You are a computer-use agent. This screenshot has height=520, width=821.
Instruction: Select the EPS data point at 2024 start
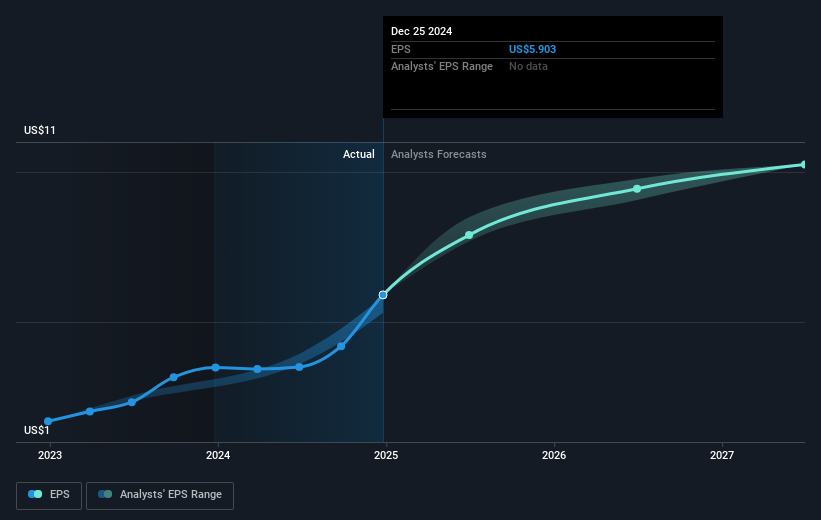tap(215, 368)
